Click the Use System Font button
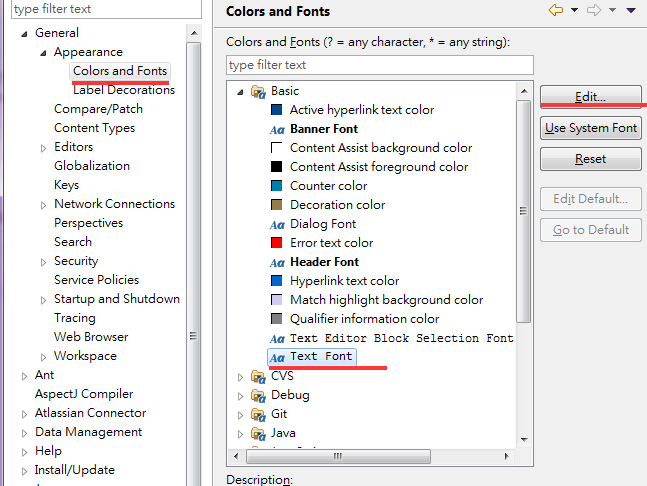Viewport: 647px width, 486px height. pyautogui.click(x=590, y=128)
